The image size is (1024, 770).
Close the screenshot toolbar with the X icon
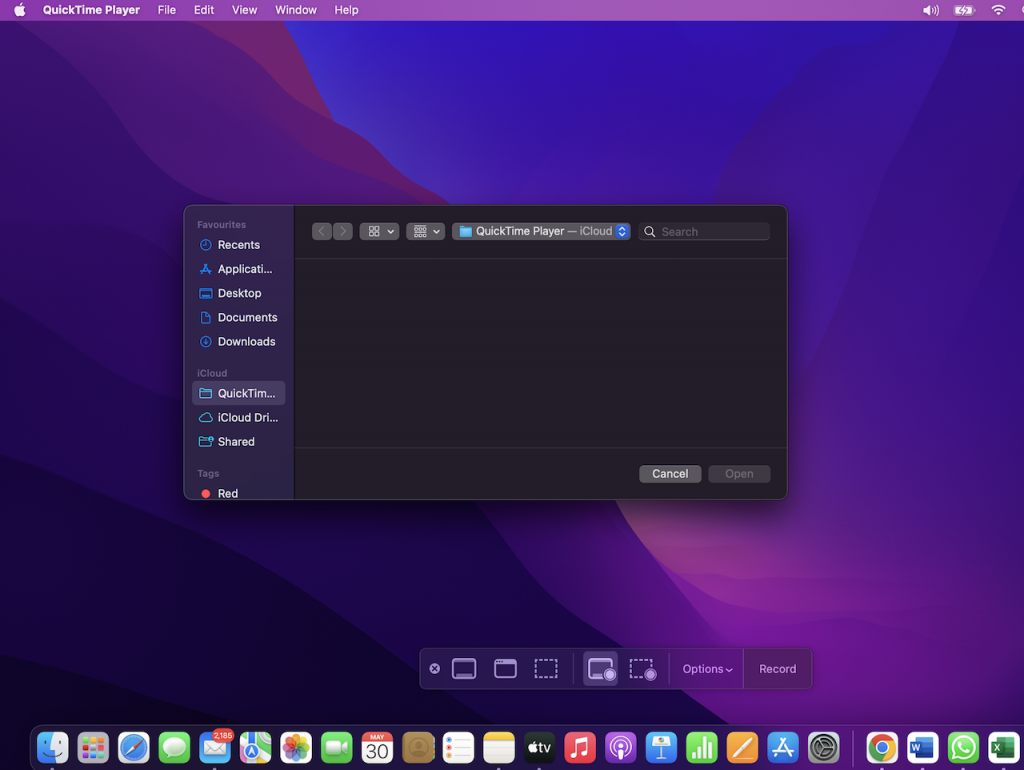point(434,669)
